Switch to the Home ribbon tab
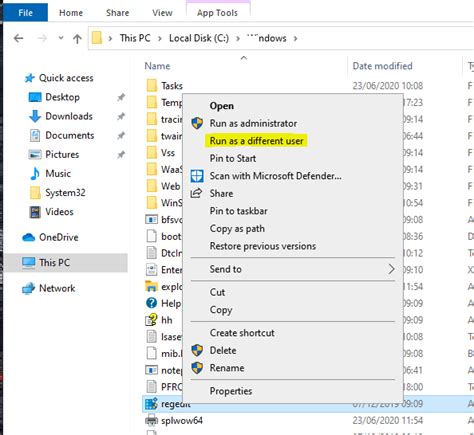The height and width of the screenshot is (435, 474). tap(71, 13)
